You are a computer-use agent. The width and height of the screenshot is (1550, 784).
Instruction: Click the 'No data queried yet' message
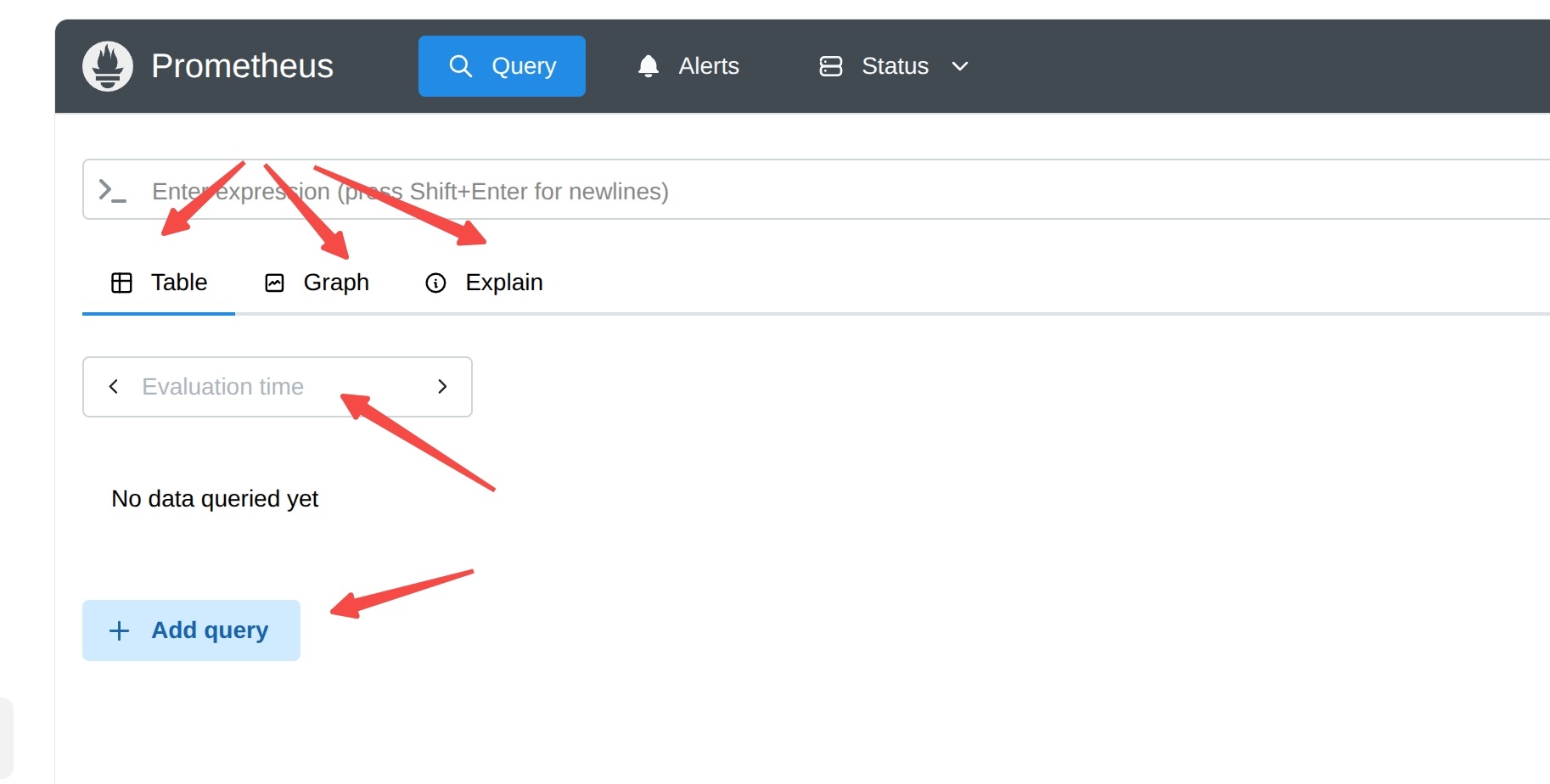point(215,499)
